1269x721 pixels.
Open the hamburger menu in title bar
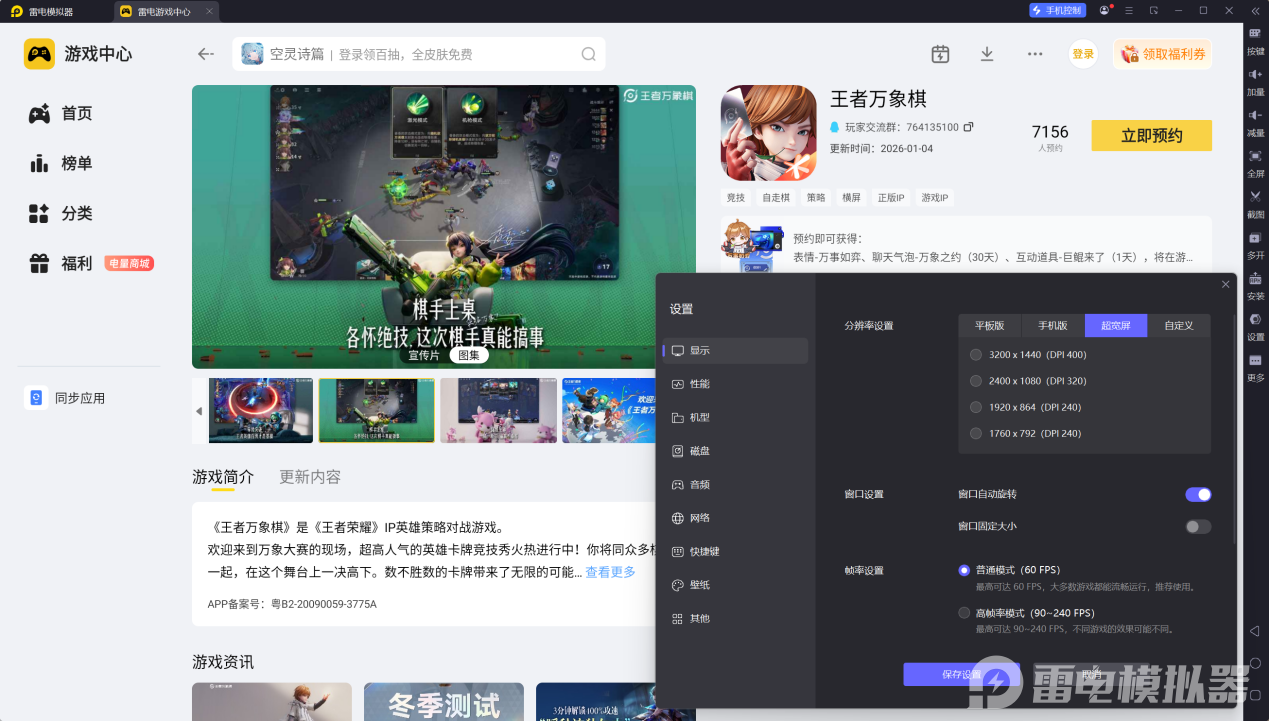tap(1129, 11)
